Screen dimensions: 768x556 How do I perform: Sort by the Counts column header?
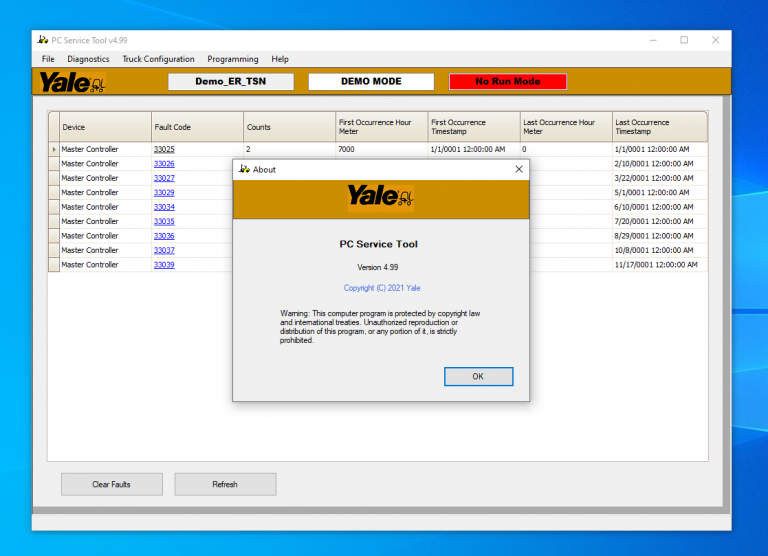289,127
